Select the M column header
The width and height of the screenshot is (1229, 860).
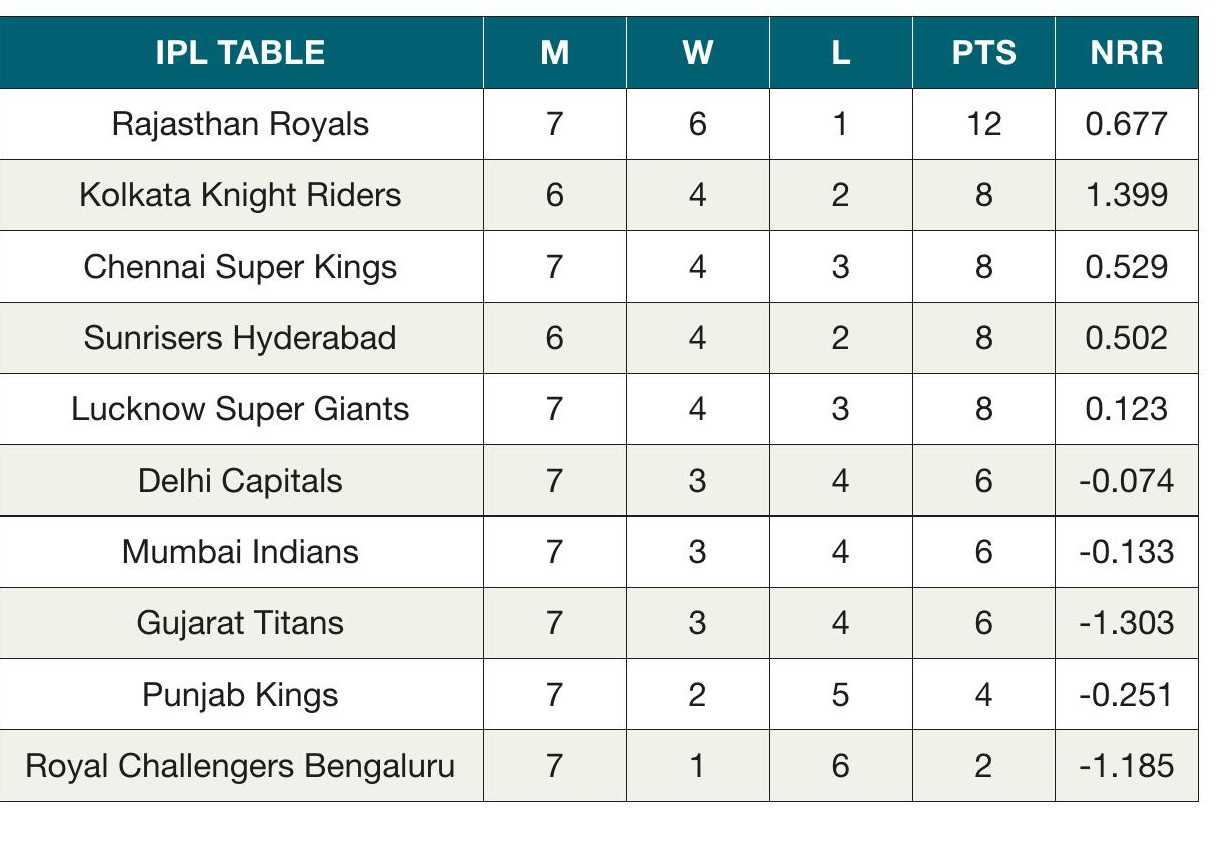[554, 52]
